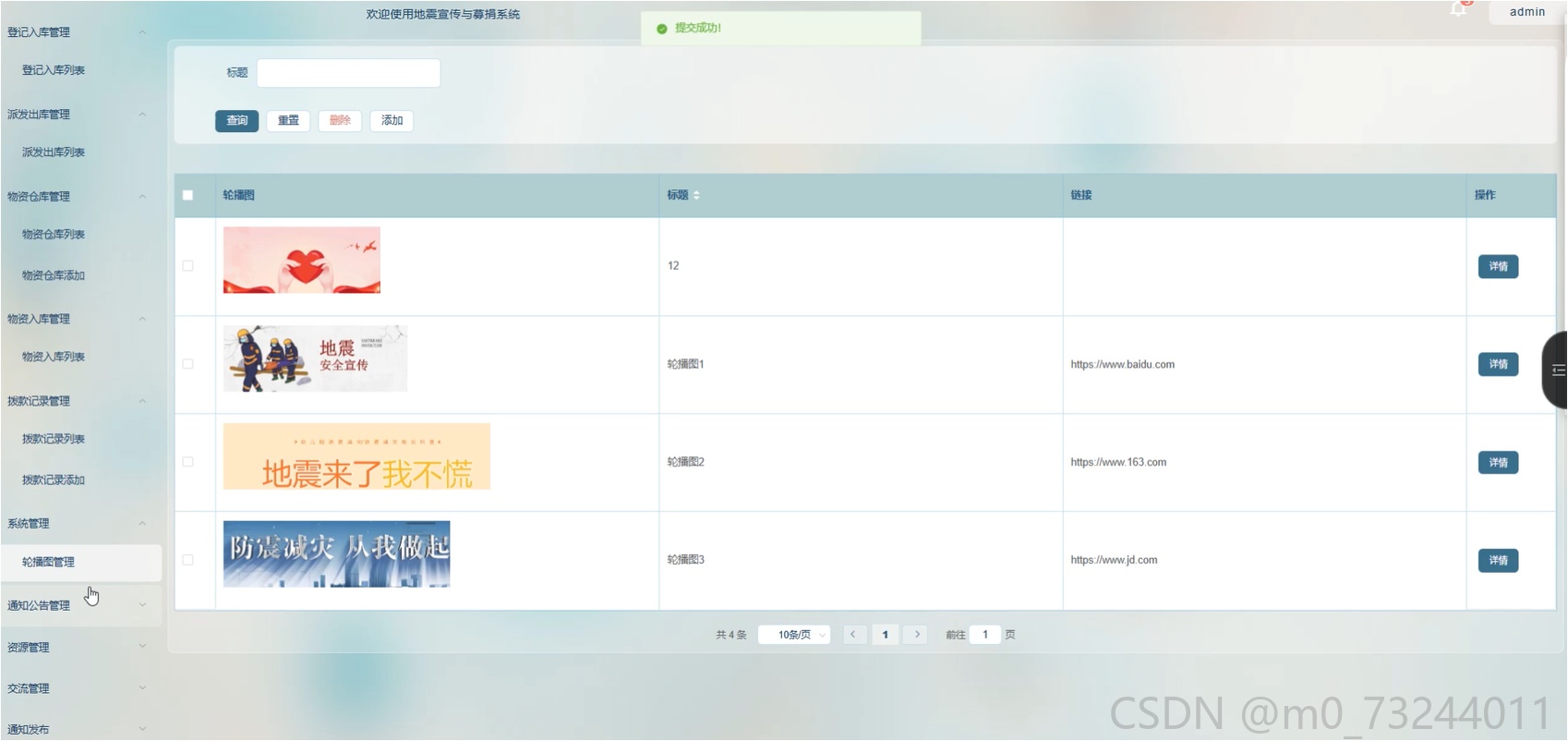1568x741 pixels.
Task: Click the go-to page number field
Action: point(985,635)
